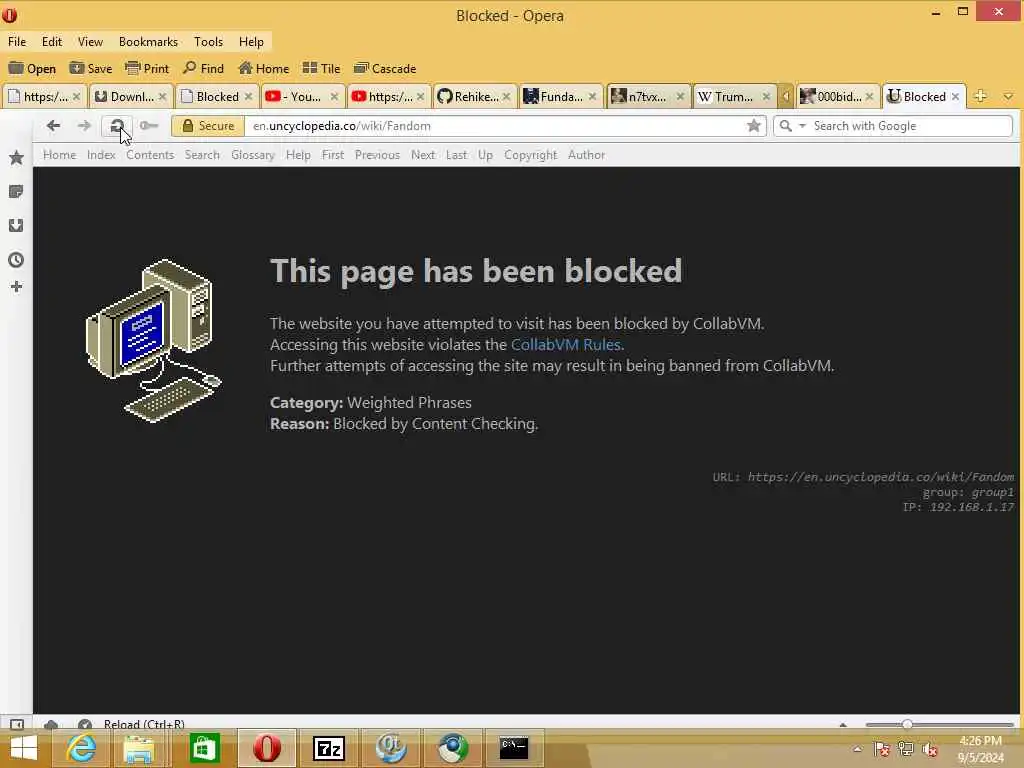Screen dimensions: 1024x768
Task: Click Contents in the navigation bar
Action: pyautogui.click(x=150, y=155)
